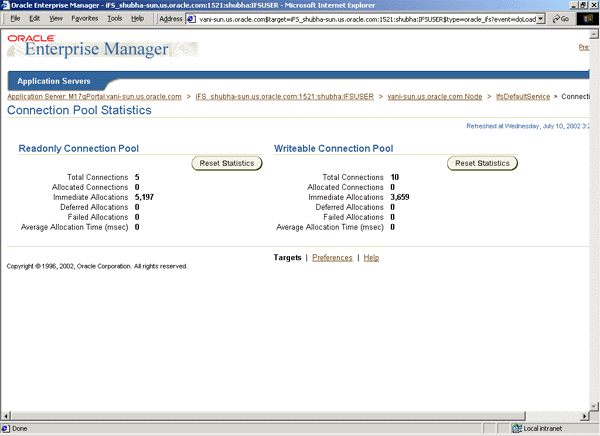Click Writeable Total Connections value 10
The height and width of the screenshot is (436, 600).
(395, 177)
